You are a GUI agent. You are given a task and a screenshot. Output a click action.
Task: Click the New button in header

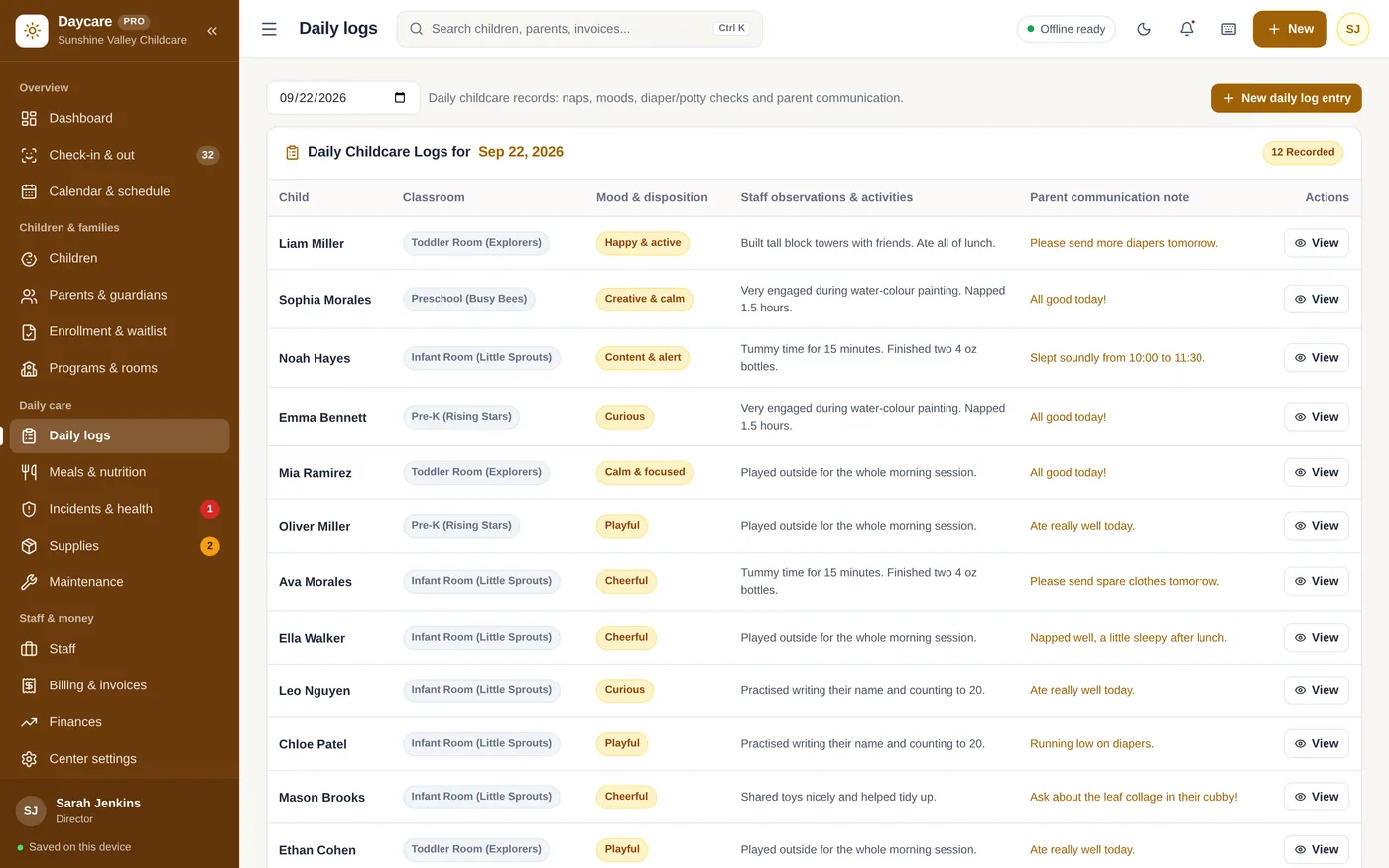click(1290, 29)
